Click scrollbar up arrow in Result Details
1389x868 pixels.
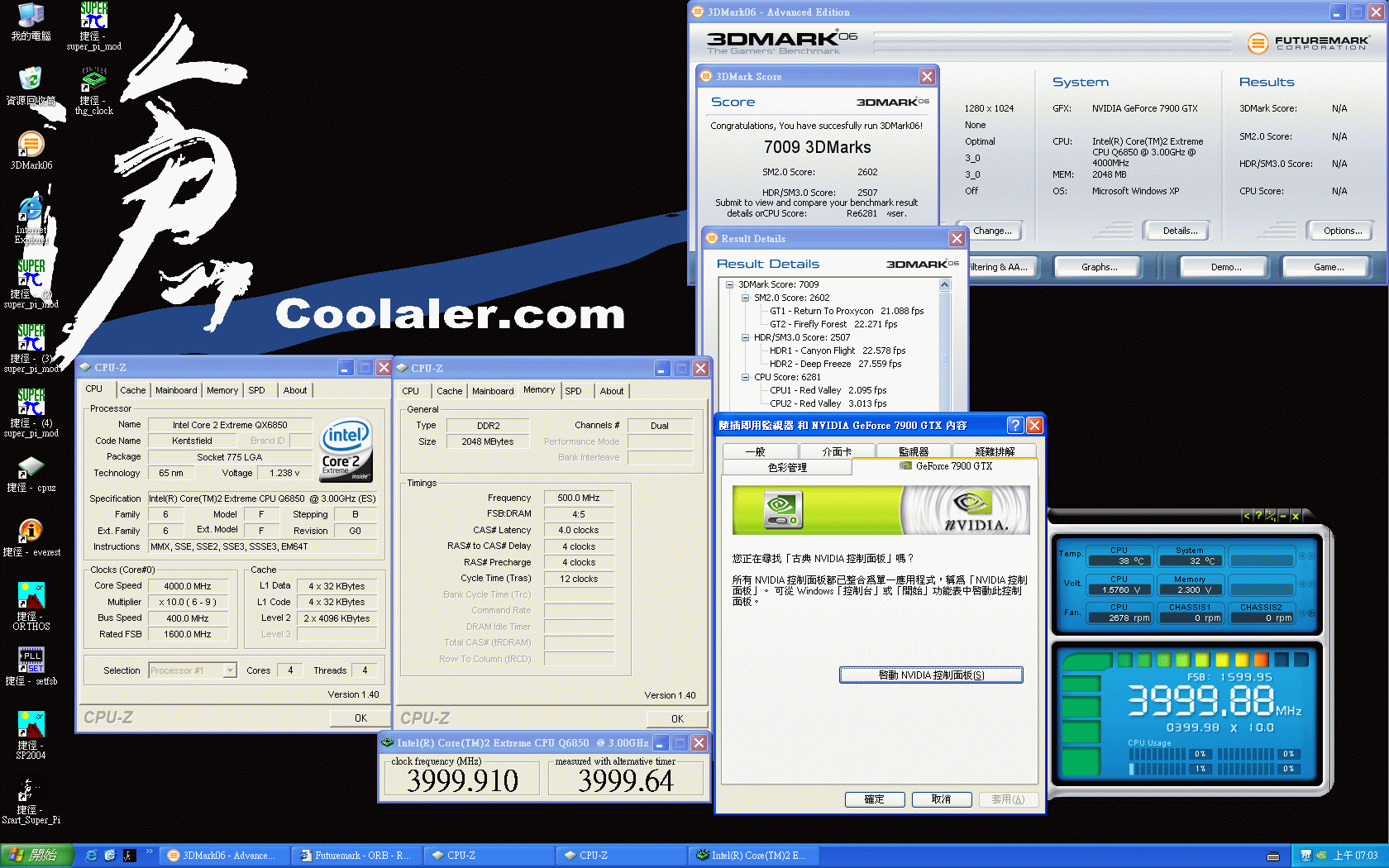tap(944, 284)
